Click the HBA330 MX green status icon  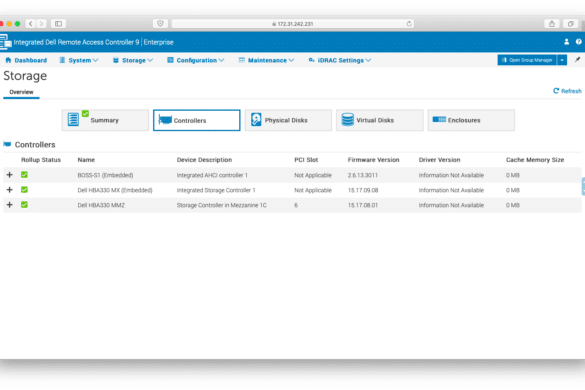[24, 190]
